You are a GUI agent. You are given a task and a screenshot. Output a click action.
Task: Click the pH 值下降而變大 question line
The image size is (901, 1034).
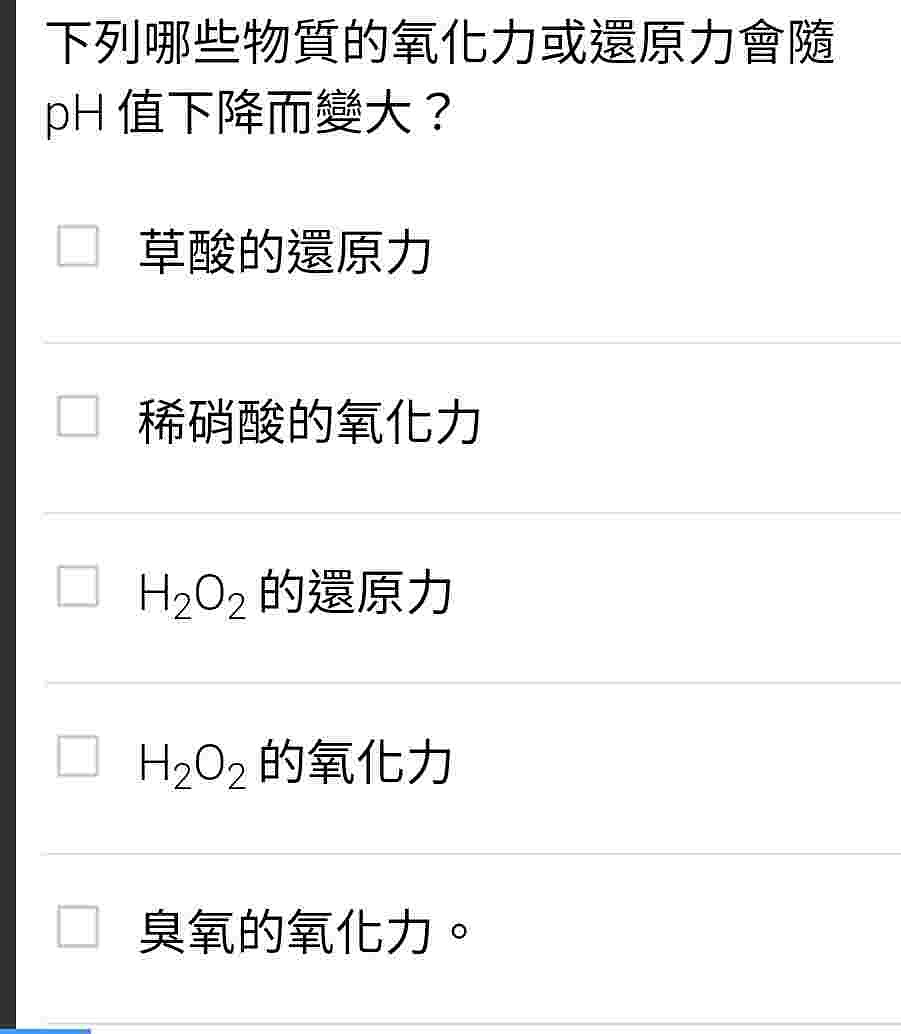click(248, 112)
